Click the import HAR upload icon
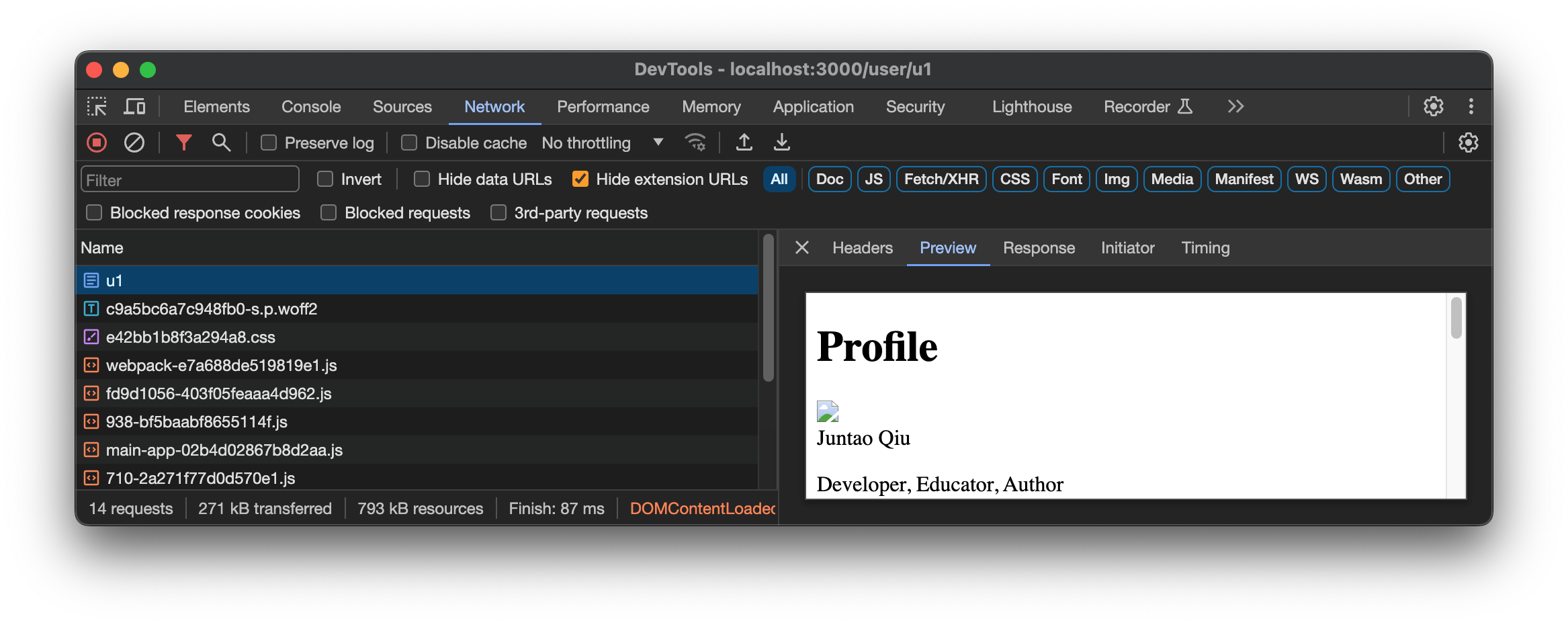Image resolution: width=1568 pixels, height=625 pixels. (744, 142)
